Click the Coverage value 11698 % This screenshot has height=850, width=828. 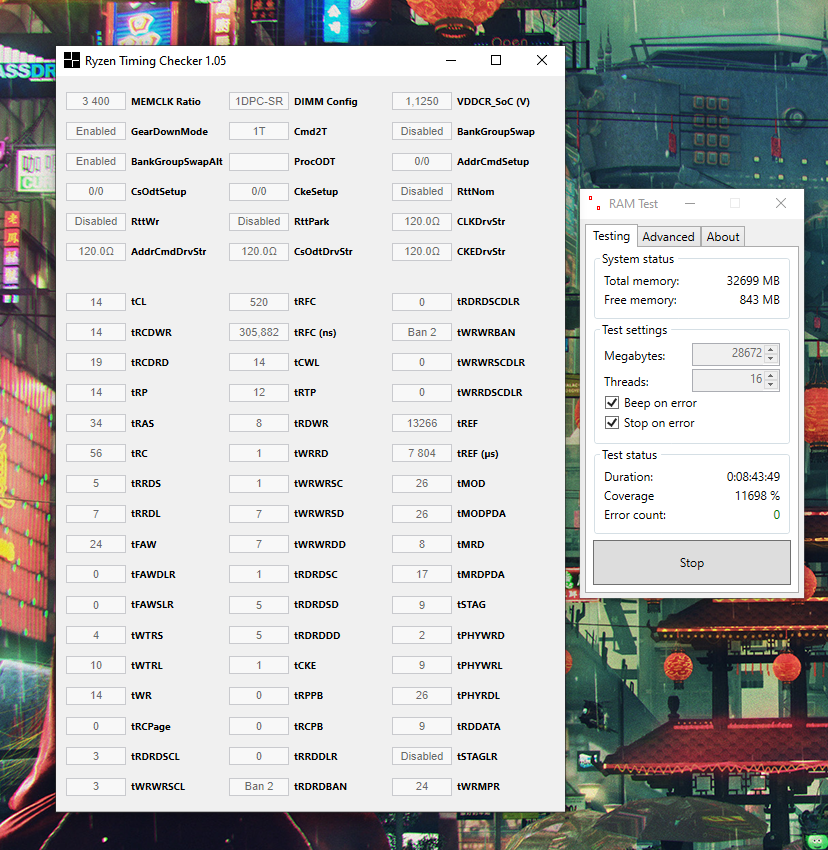(x=757, y=496)
